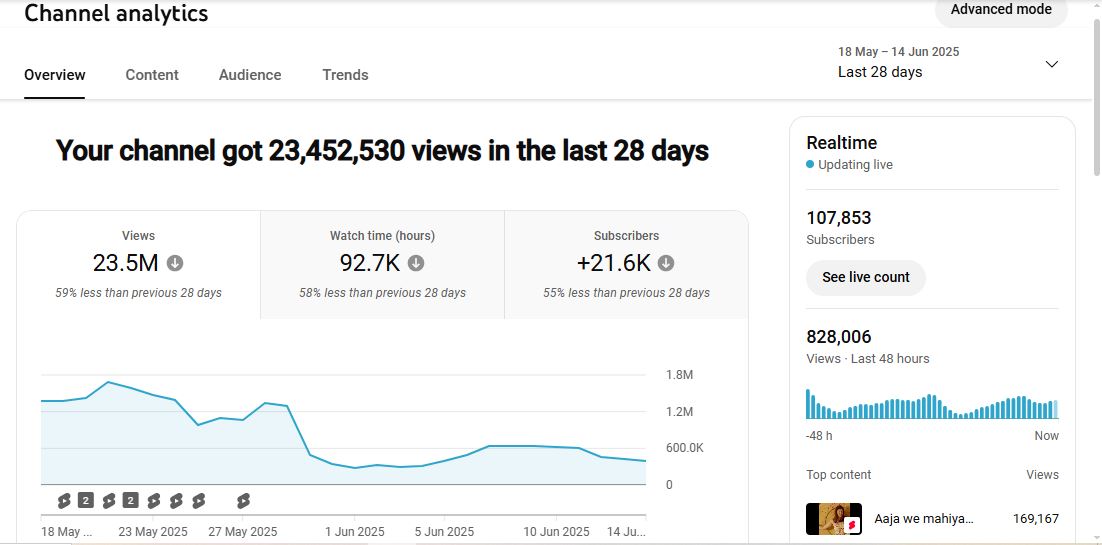
Task: Click the chevron arrow next to date range
Action: (1051, 64)
